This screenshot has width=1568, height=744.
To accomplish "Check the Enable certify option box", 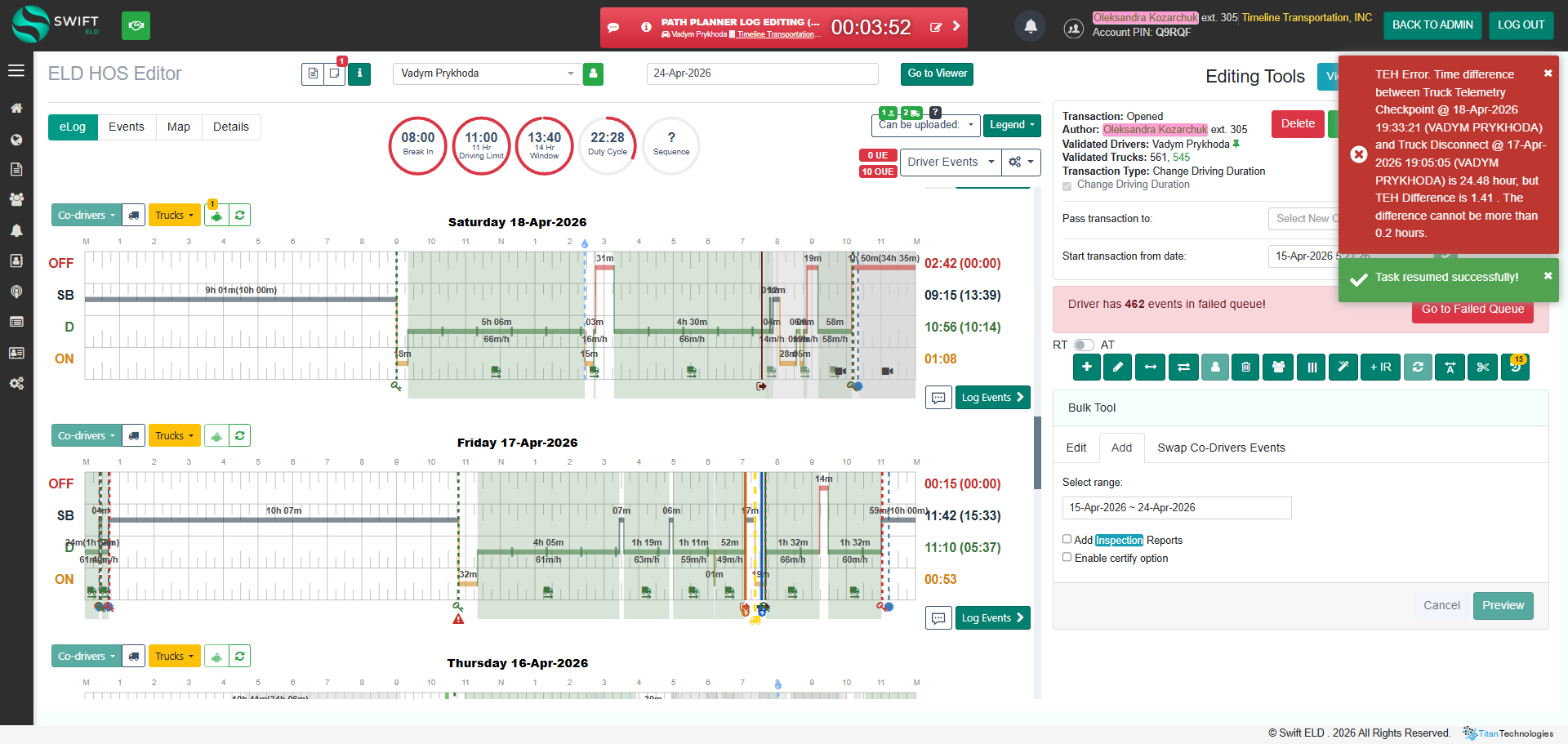I will point(1067,557).
